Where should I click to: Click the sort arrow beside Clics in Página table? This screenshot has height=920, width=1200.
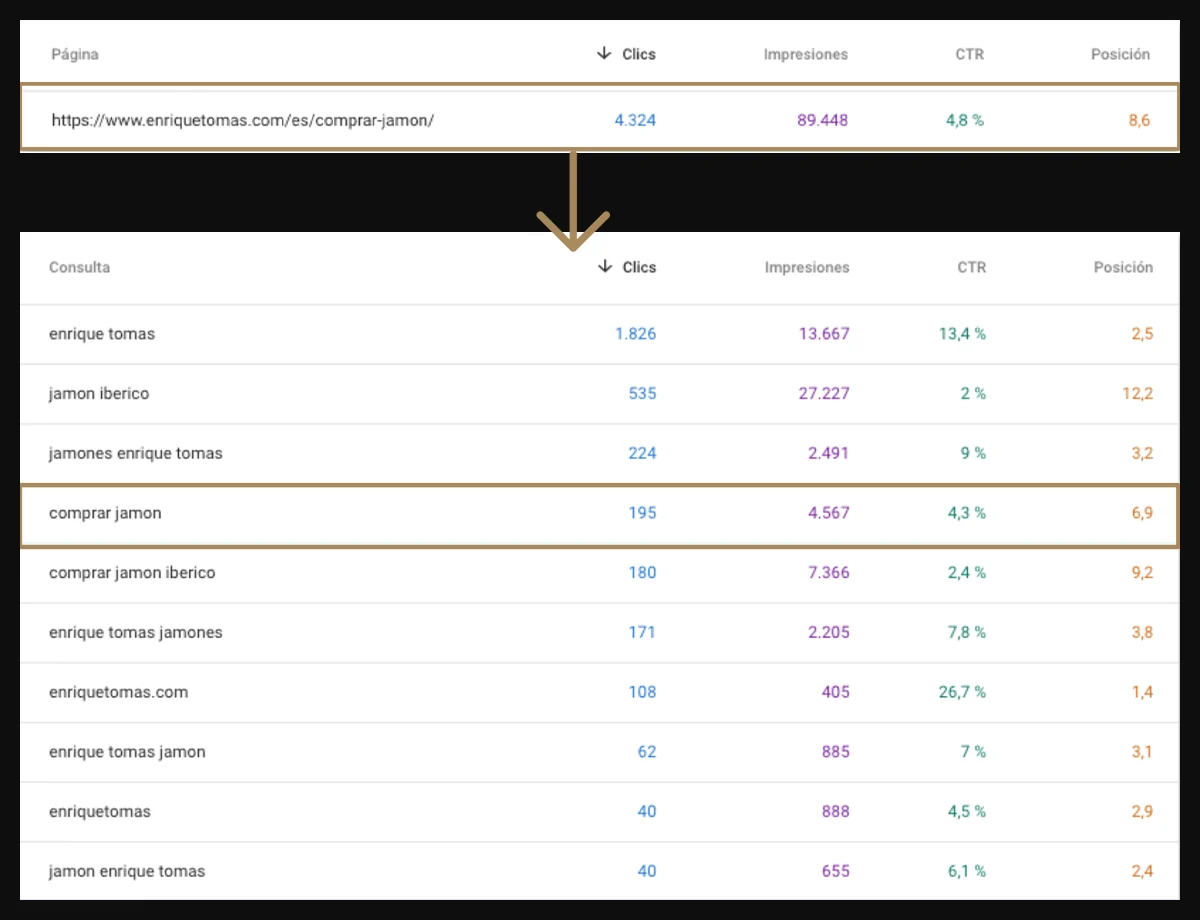(603, 54)
